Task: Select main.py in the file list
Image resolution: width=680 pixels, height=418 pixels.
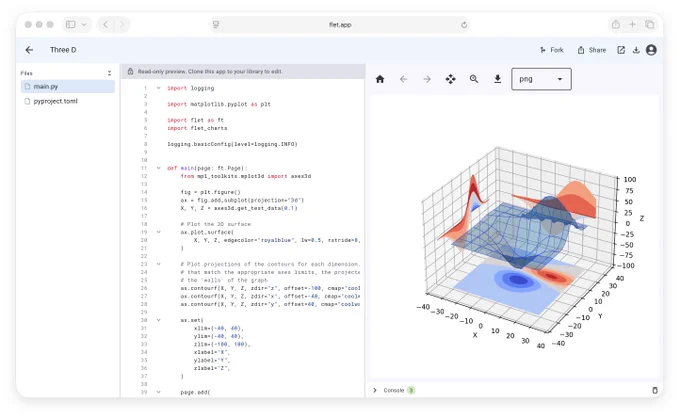Action: (x=68, y=86)
